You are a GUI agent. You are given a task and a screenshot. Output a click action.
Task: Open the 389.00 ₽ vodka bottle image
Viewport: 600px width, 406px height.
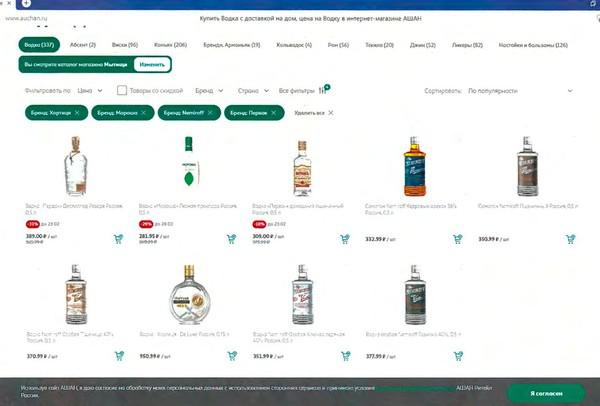(x=75, y=166)
